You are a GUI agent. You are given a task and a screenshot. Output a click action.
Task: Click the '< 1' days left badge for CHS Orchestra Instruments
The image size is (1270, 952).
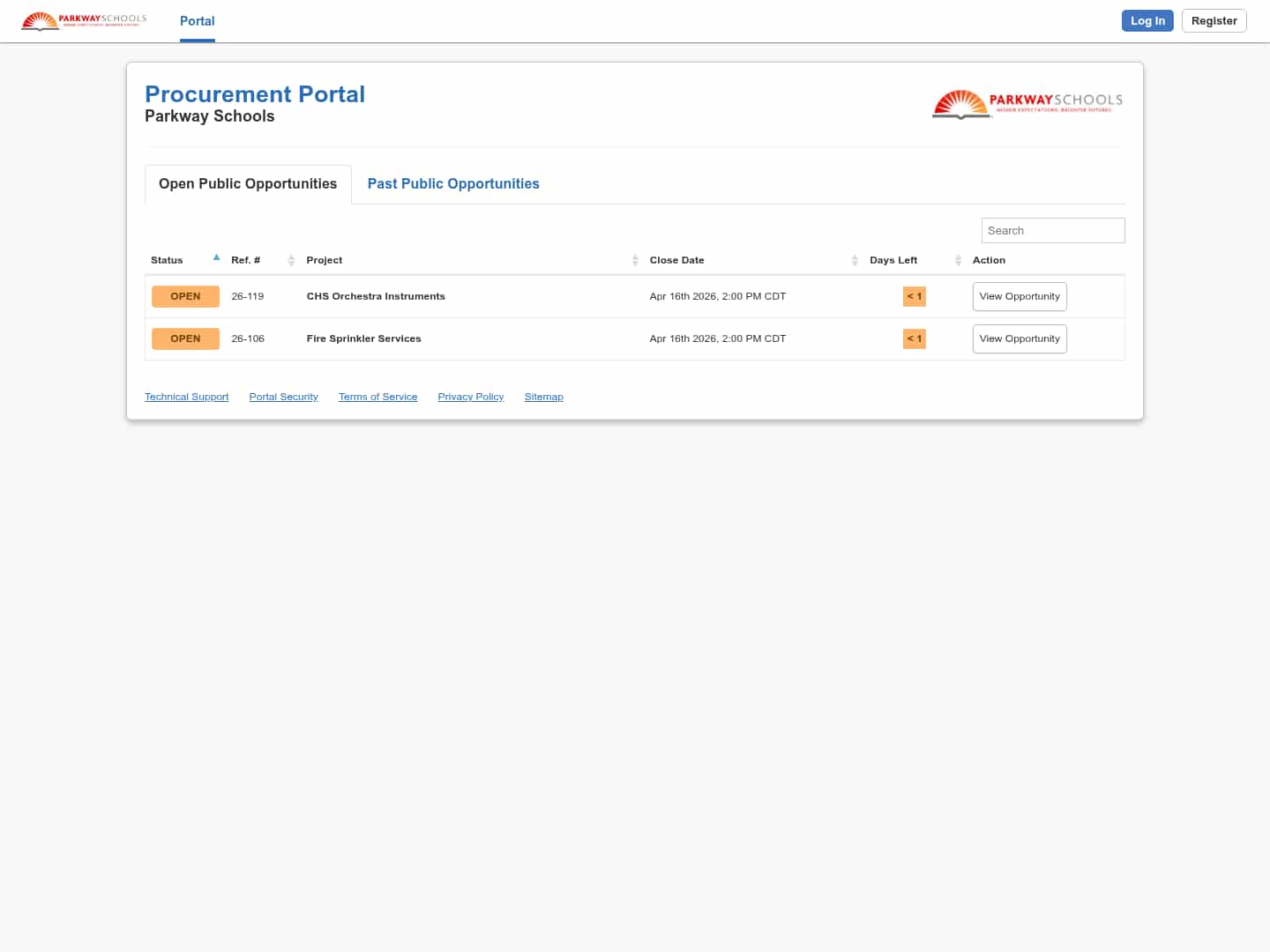[914, 296]
